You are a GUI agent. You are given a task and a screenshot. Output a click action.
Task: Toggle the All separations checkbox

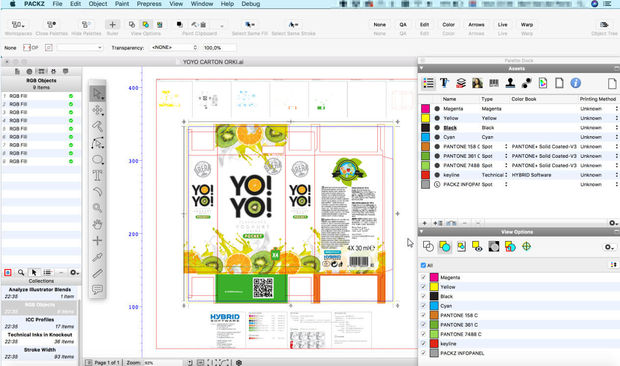423,265
